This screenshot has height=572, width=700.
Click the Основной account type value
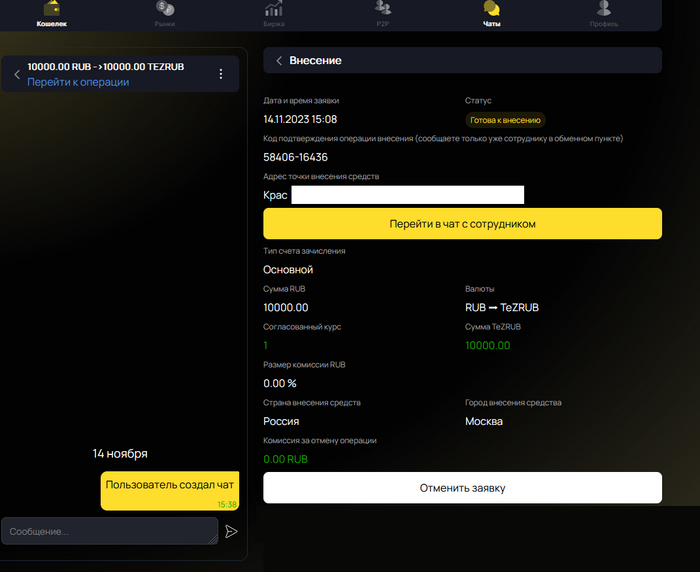tap(288, 270)
